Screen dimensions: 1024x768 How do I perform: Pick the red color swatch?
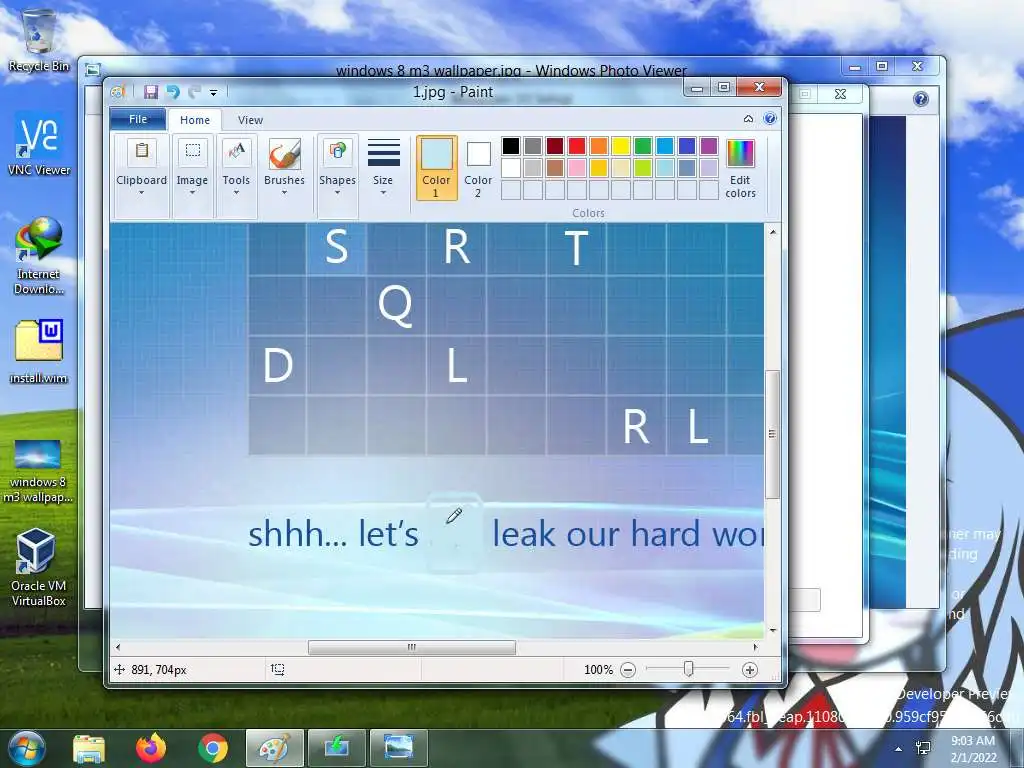pos(577,146)
